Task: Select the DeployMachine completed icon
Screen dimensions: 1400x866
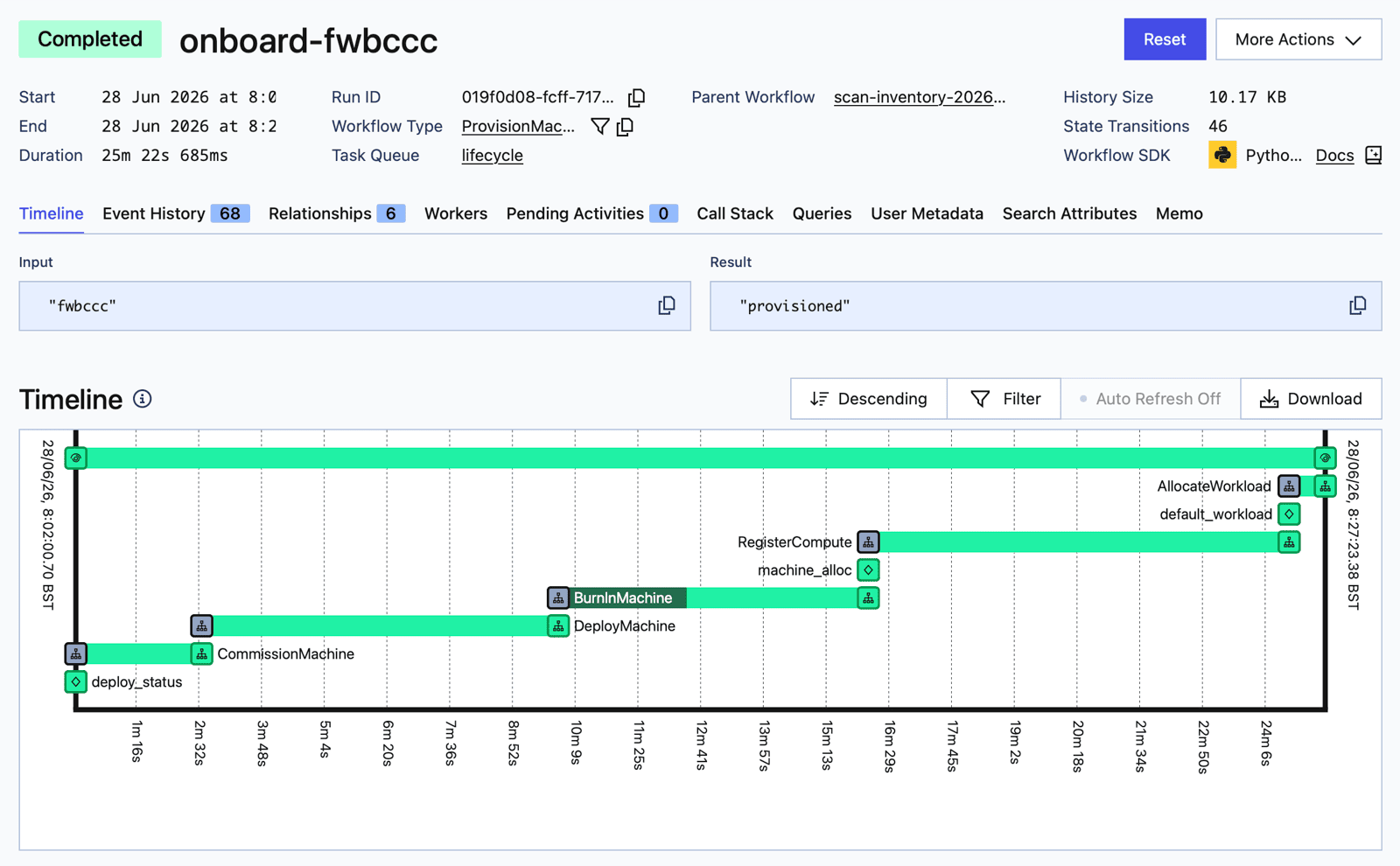Action: [x=558, y=625]
